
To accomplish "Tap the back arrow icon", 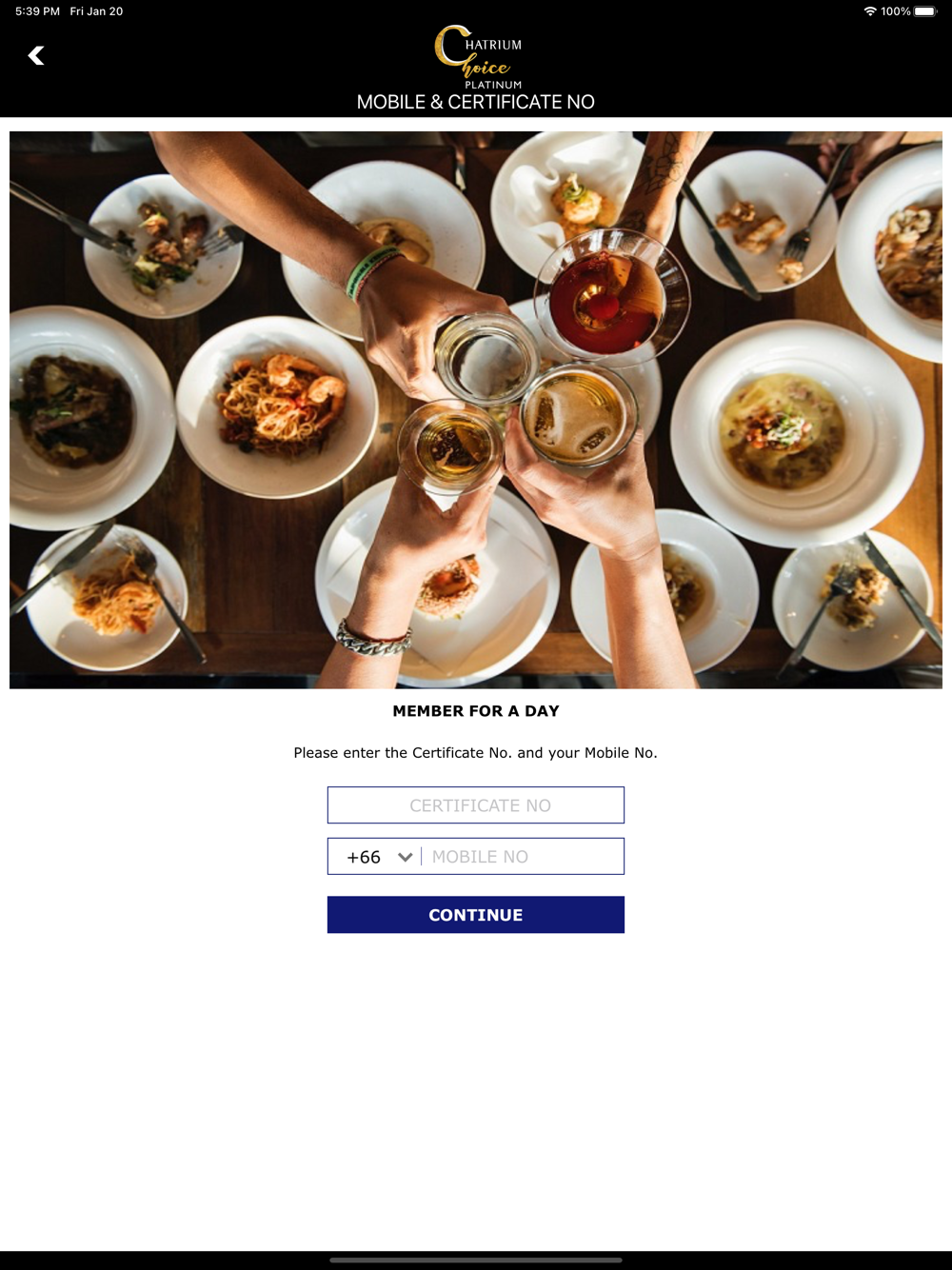I will pos(36,56).
